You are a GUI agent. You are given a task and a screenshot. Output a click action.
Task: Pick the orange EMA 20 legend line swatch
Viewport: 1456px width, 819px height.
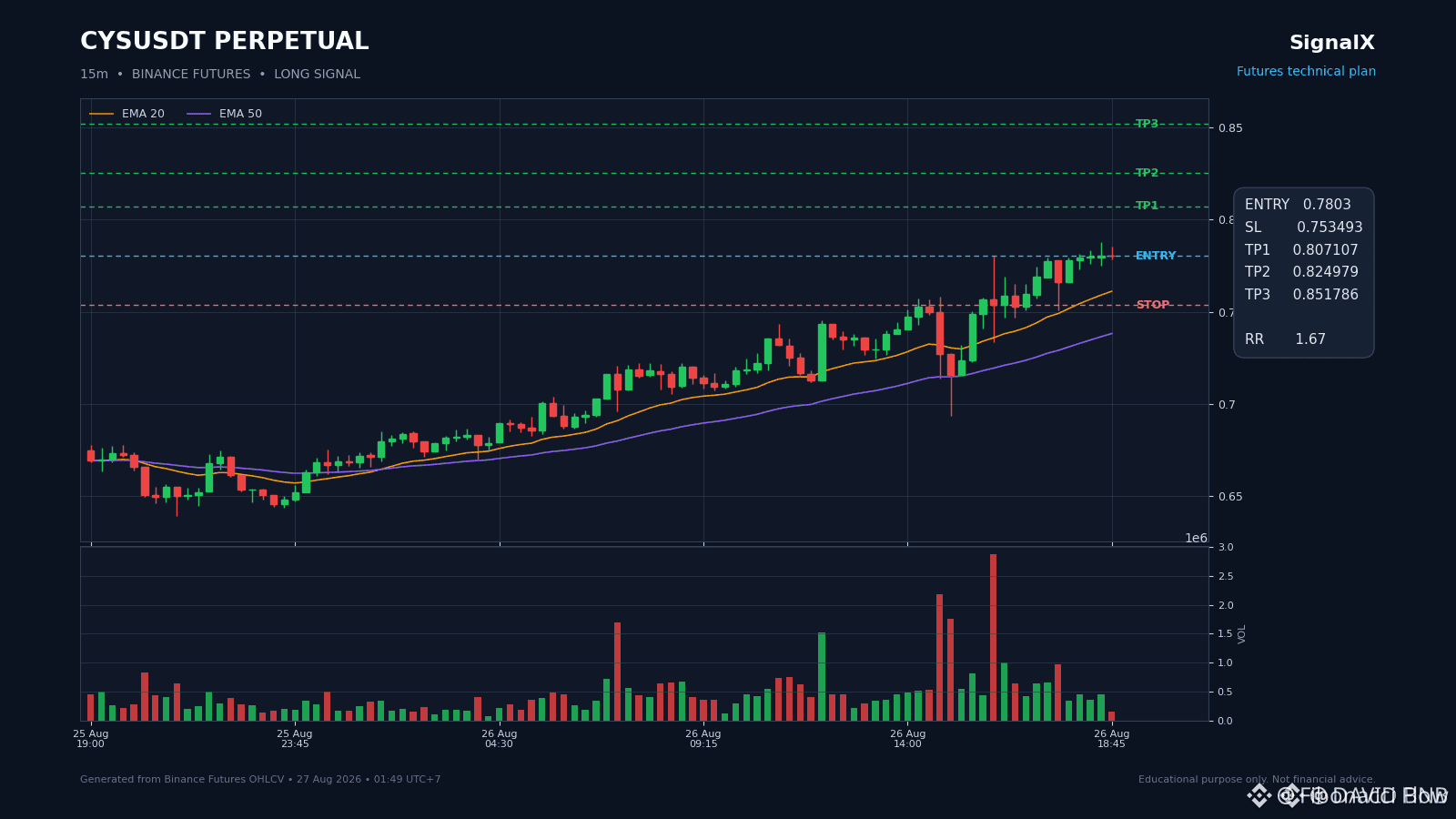pos(102,114)
